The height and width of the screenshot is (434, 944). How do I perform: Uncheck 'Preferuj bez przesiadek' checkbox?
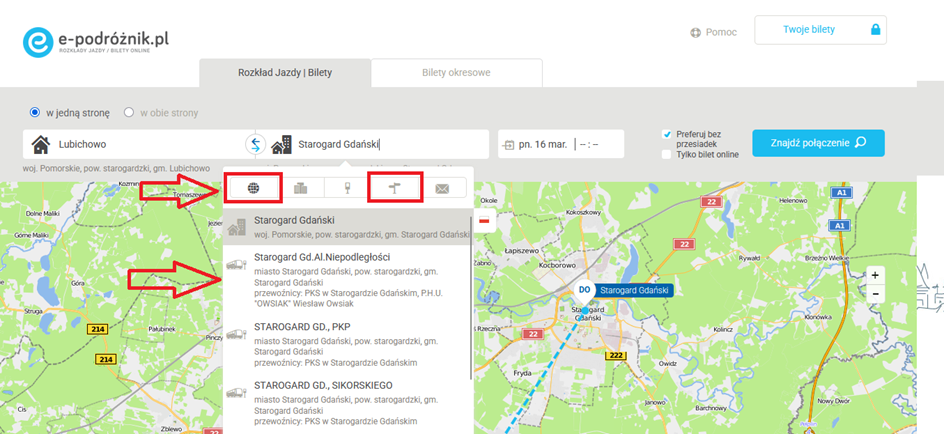(667, 134)
